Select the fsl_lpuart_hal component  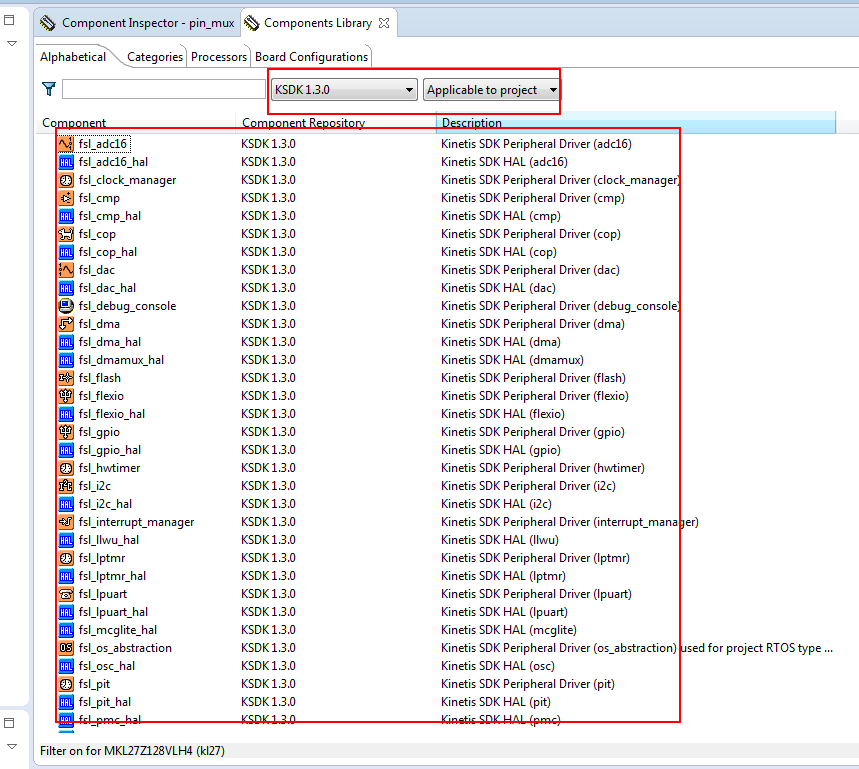[x=113, y=612]
